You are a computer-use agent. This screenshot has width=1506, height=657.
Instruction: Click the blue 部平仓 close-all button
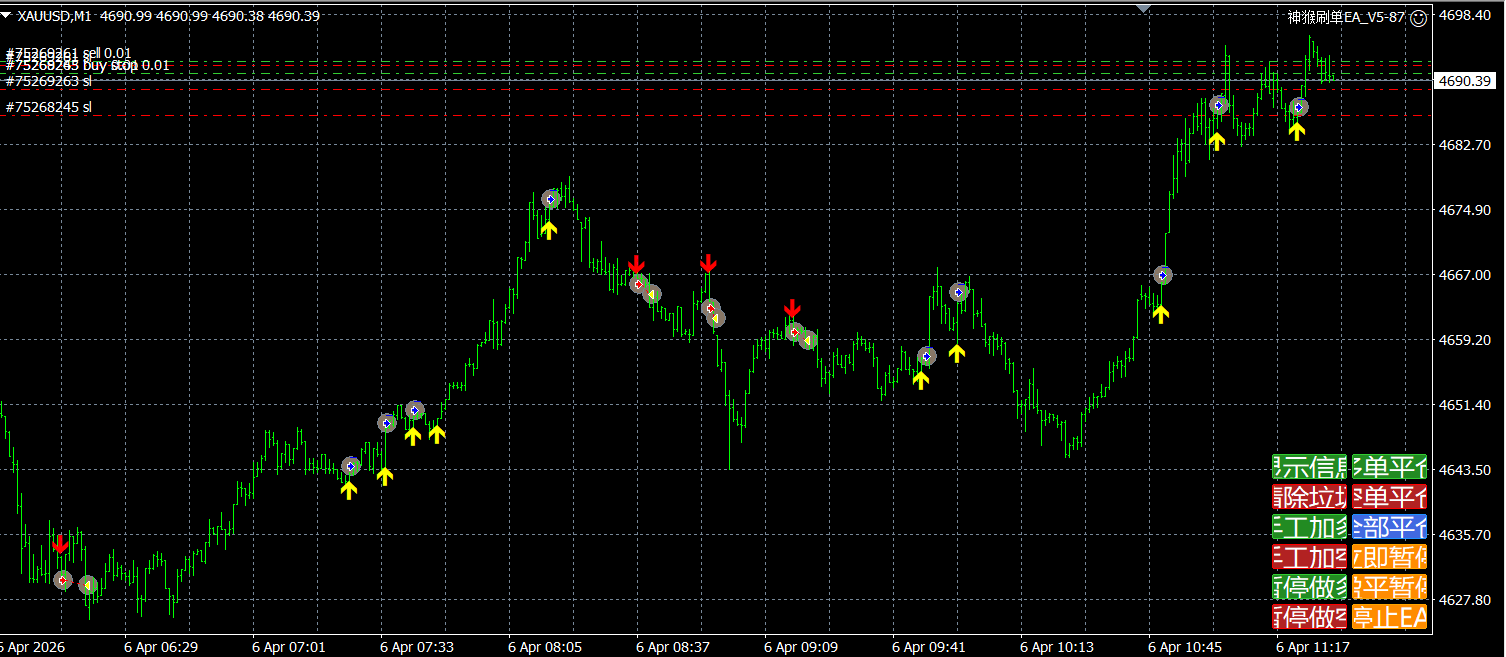pos(1390,526)
